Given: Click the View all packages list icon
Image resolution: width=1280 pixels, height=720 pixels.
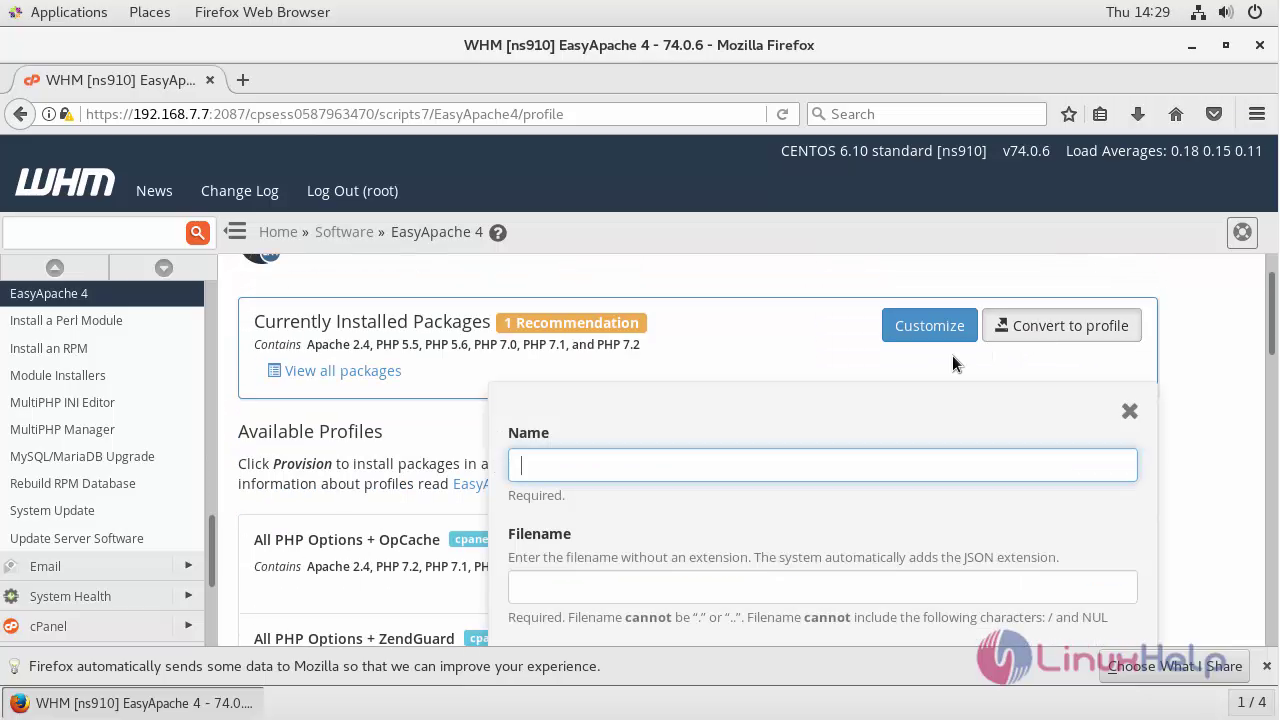Looking at the screenshot, I should pos(274,371).
